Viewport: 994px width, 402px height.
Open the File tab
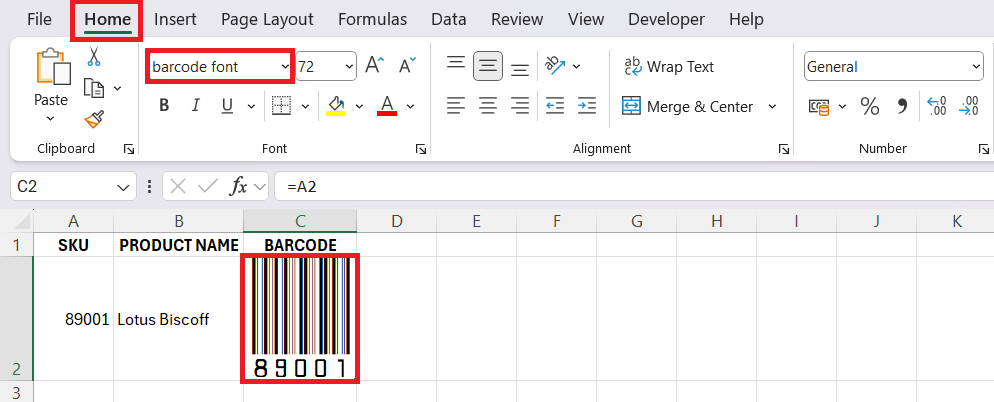tap(39, 20)
